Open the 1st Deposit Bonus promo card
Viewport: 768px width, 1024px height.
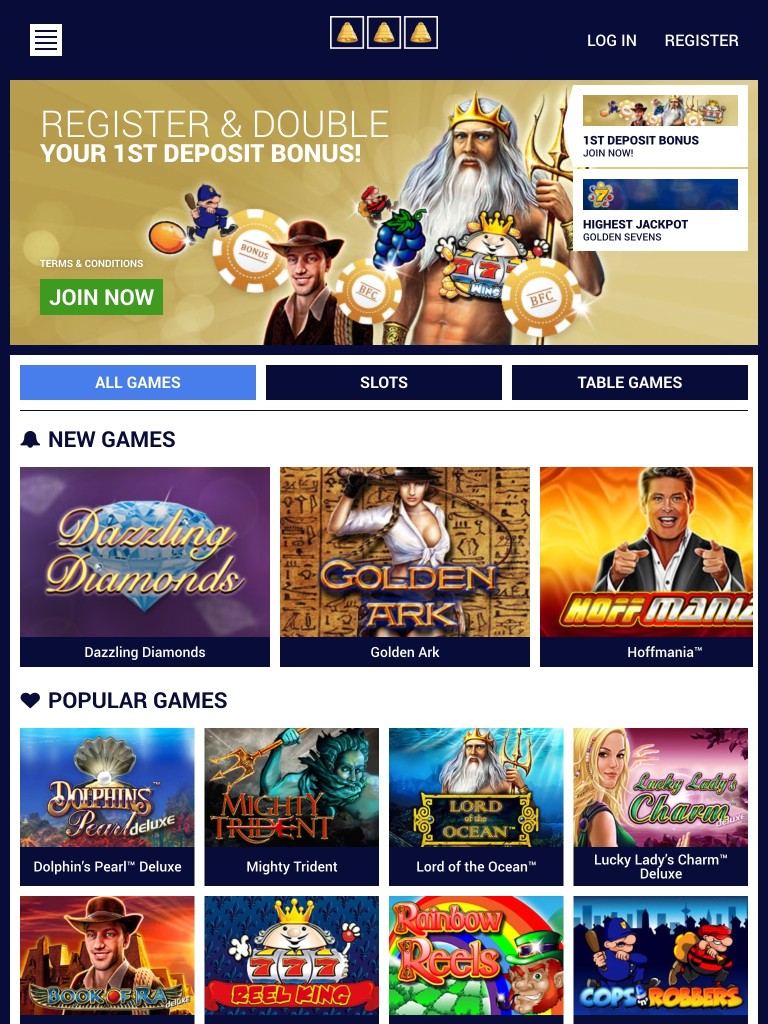[660, 127]
